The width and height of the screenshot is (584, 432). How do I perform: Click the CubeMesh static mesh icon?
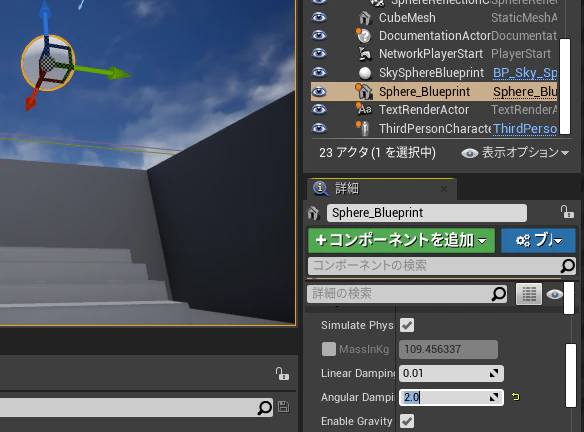[x=365, y=18]
